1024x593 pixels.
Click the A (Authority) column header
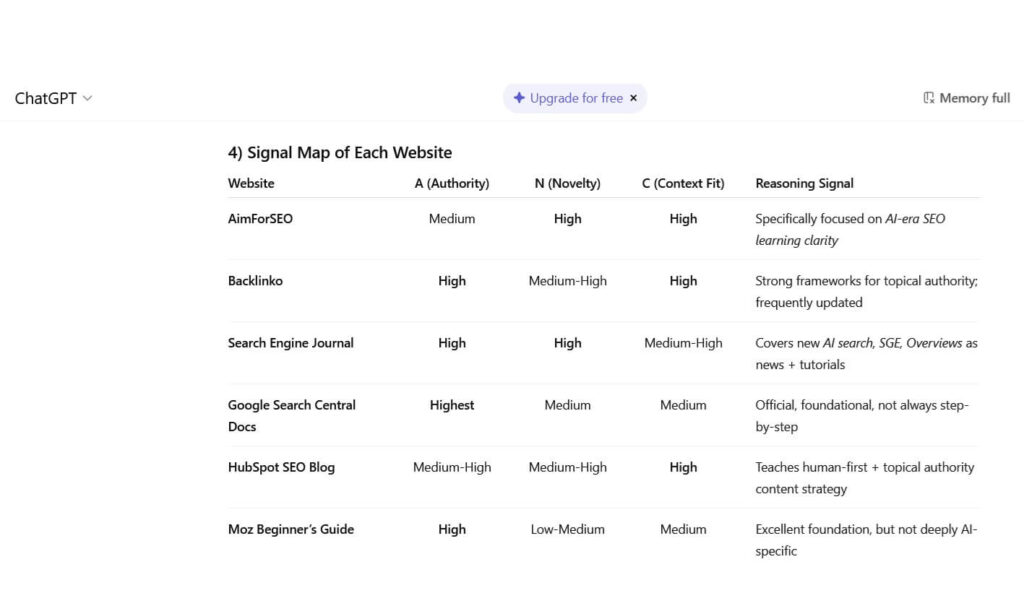tap(452, 183)
